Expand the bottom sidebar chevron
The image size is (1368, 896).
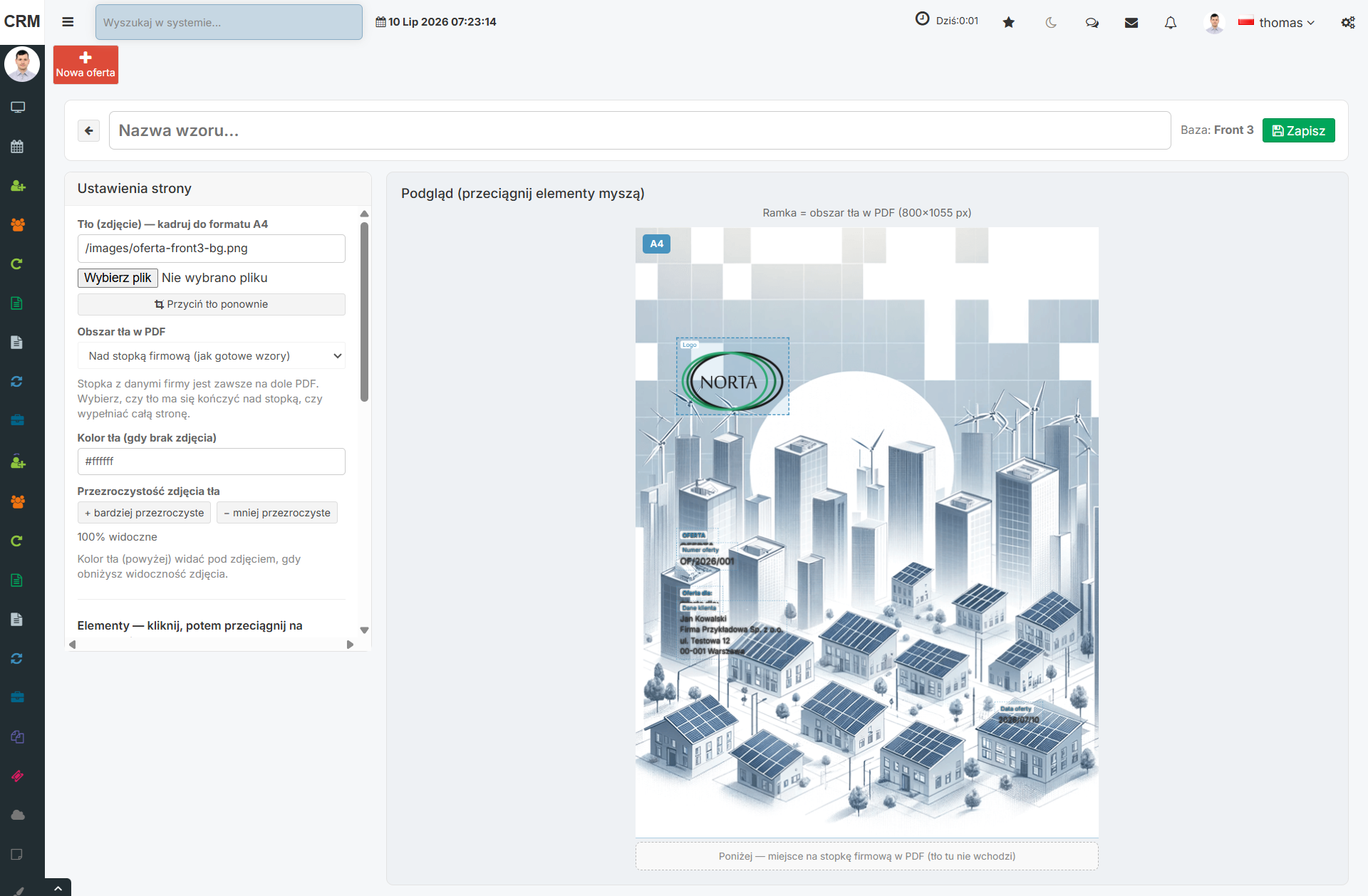coord(58,887)
